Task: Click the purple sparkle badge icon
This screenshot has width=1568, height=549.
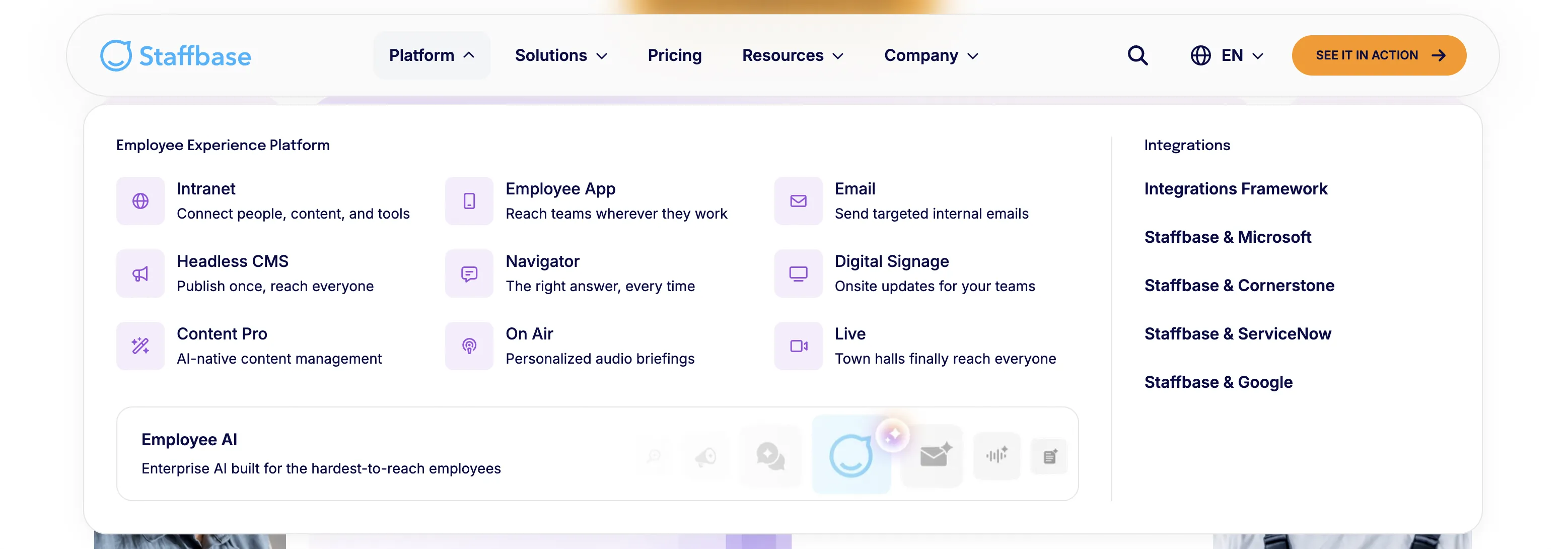Action: coord(893,435)
